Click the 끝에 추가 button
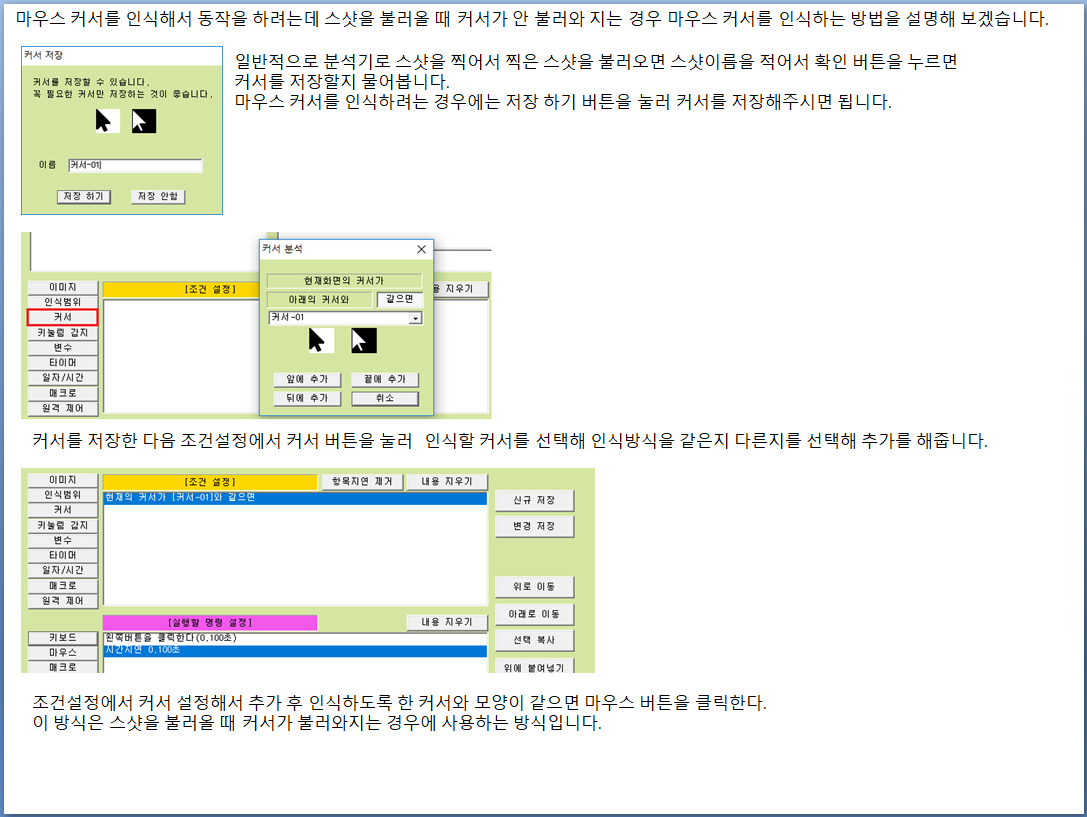 click(x=384, y=380)
